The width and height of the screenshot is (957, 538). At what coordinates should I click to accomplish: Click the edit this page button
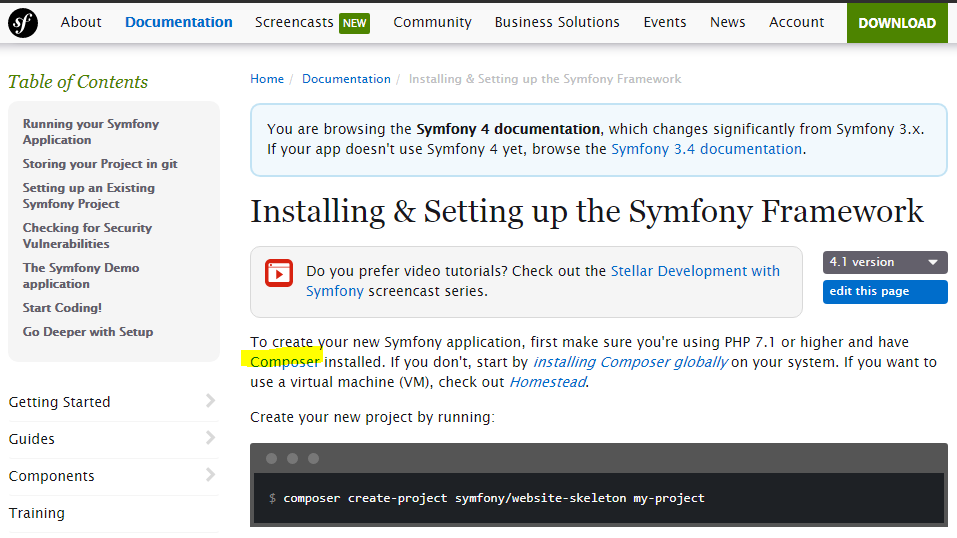click(x=884, y=291)
